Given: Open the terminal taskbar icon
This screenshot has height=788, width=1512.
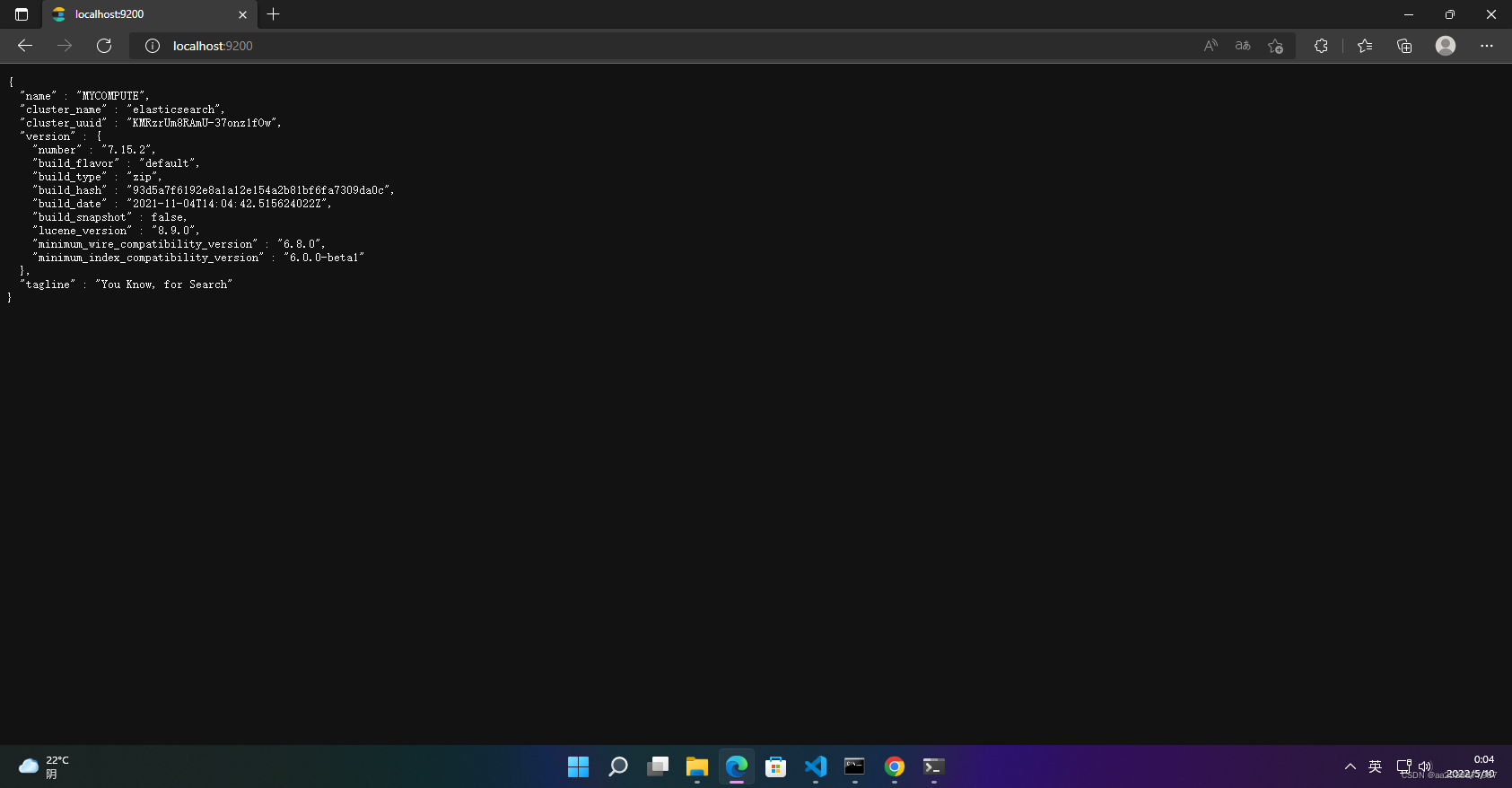Looking at the screenshot, I should (x=934, y=766).
